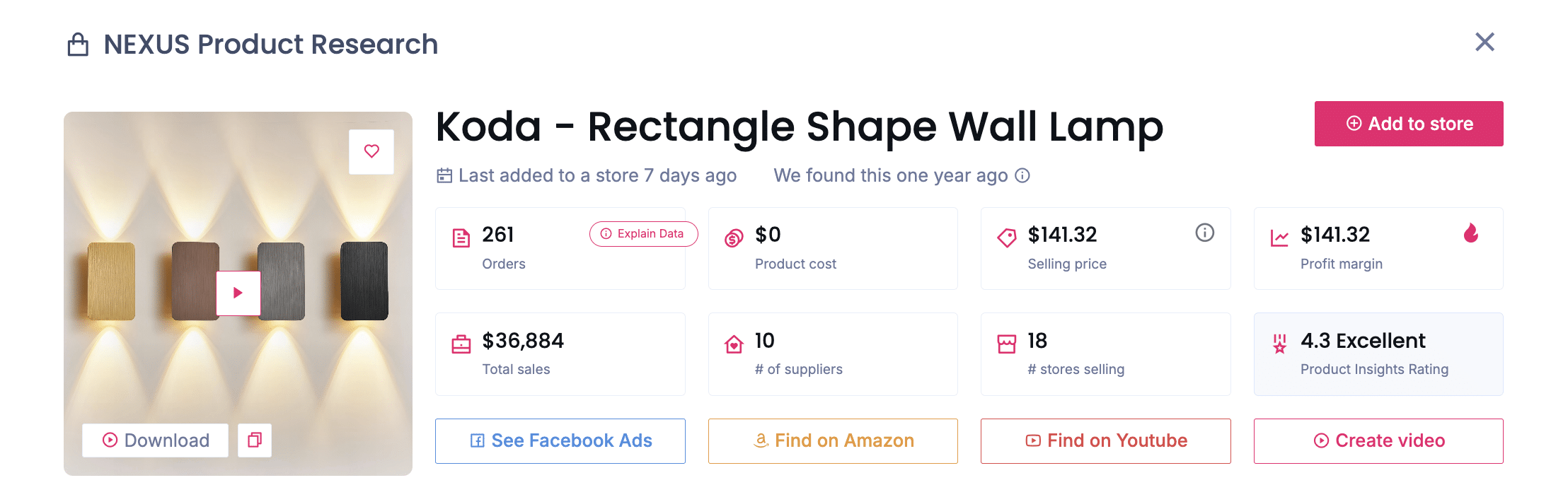The height and width of the screenshot is (485, 1568).
Task: Click the Product Insights Rating card
Action: pyautogui.click(x=1378, y=354)
